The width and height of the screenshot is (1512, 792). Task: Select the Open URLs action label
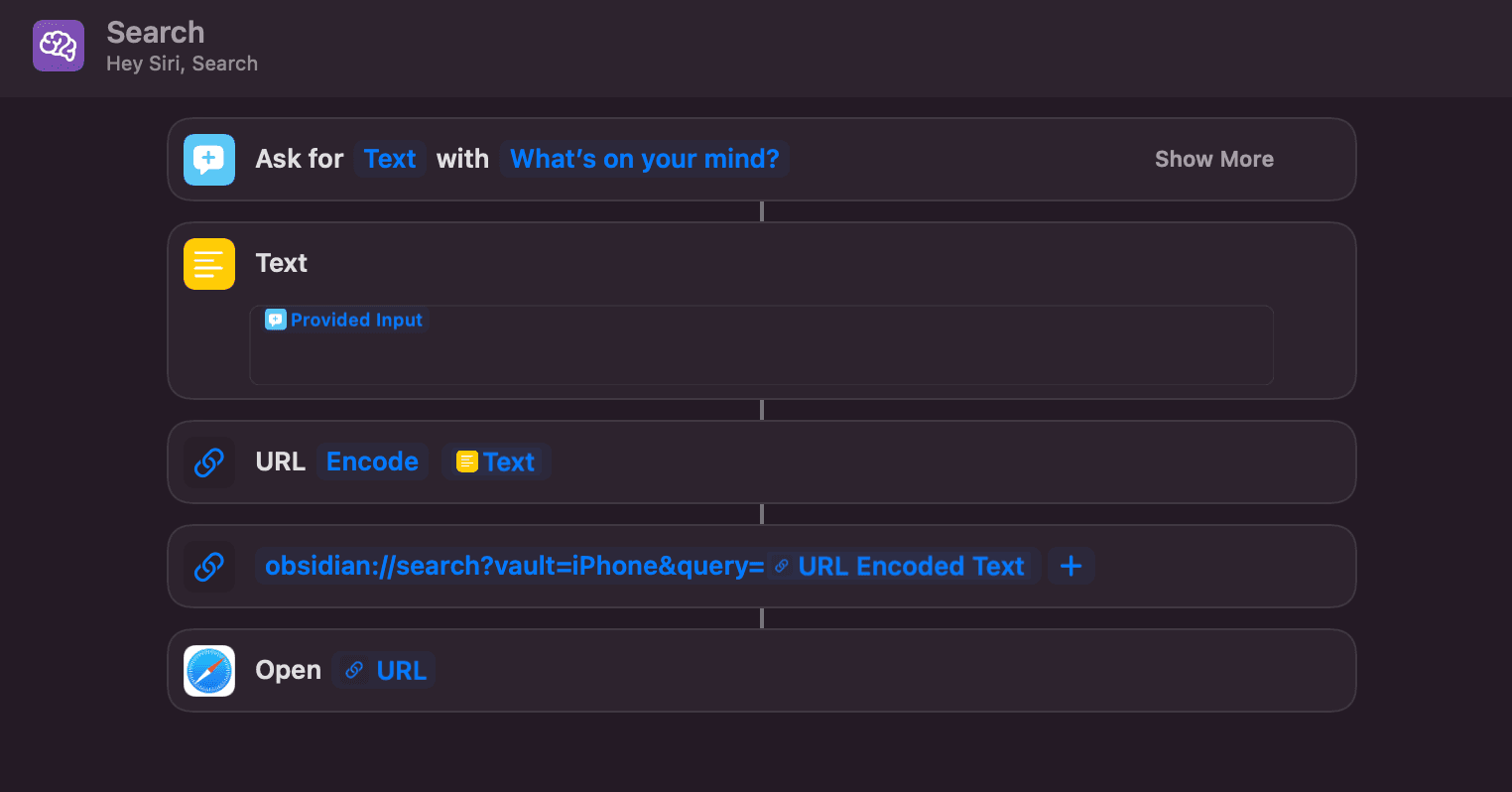tap(289, 670)
